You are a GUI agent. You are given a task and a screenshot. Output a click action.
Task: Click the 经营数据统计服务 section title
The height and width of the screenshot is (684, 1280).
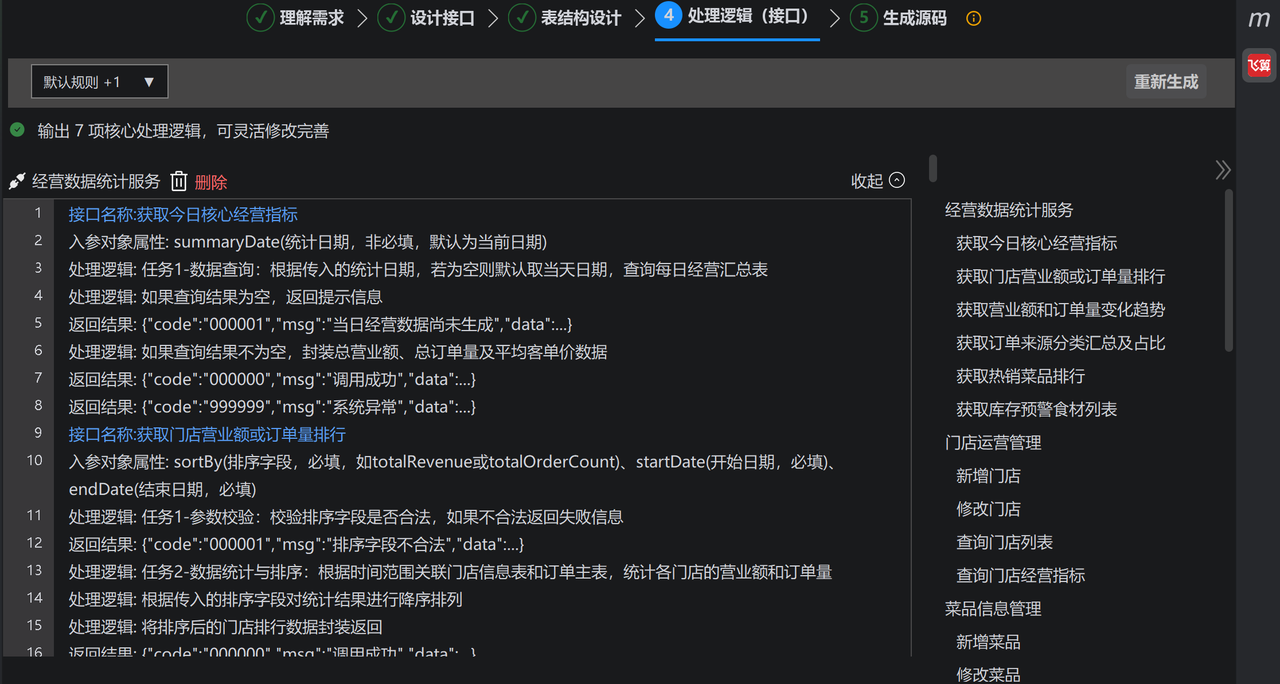tap(96, 182)
